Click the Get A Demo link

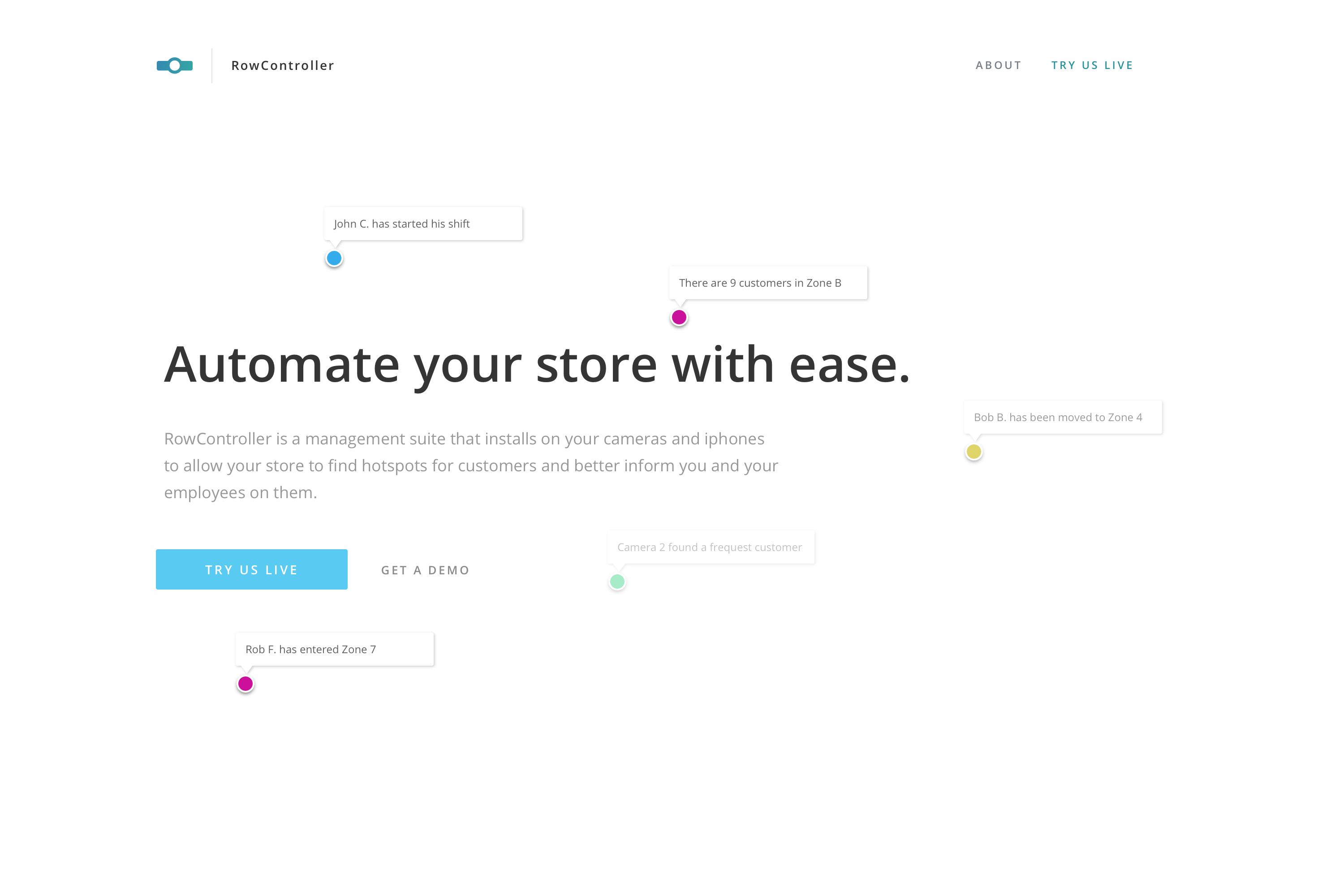click(425, 570)
